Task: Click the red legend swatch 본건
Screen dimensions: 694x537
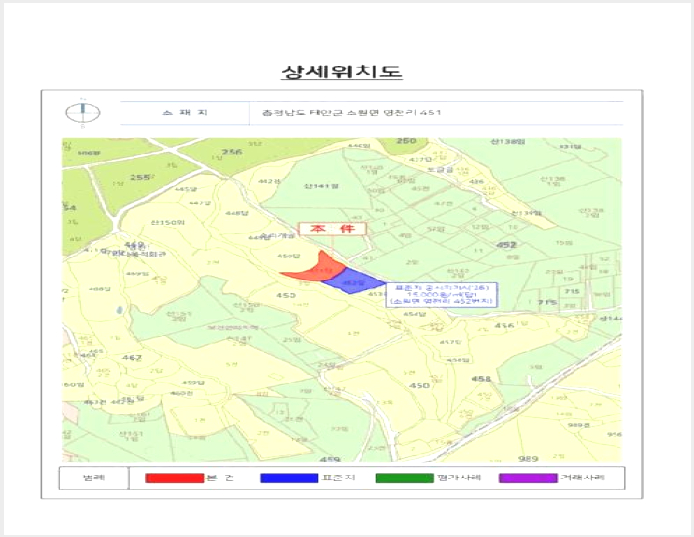Action: click(x=174, y=478)
